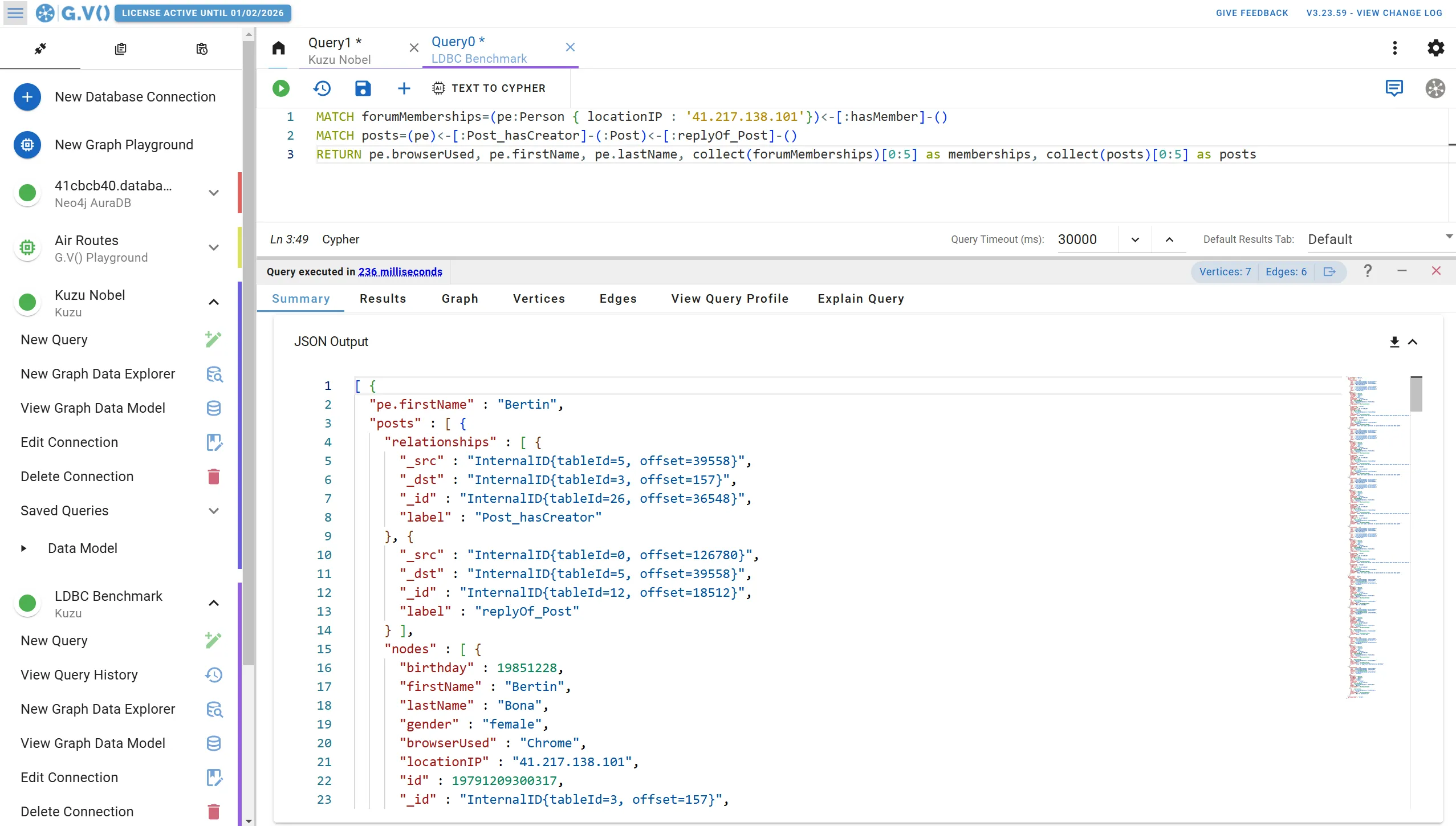
Task: Switch to the Results tab
Action: pyautogui.click(x=383, y=299)
